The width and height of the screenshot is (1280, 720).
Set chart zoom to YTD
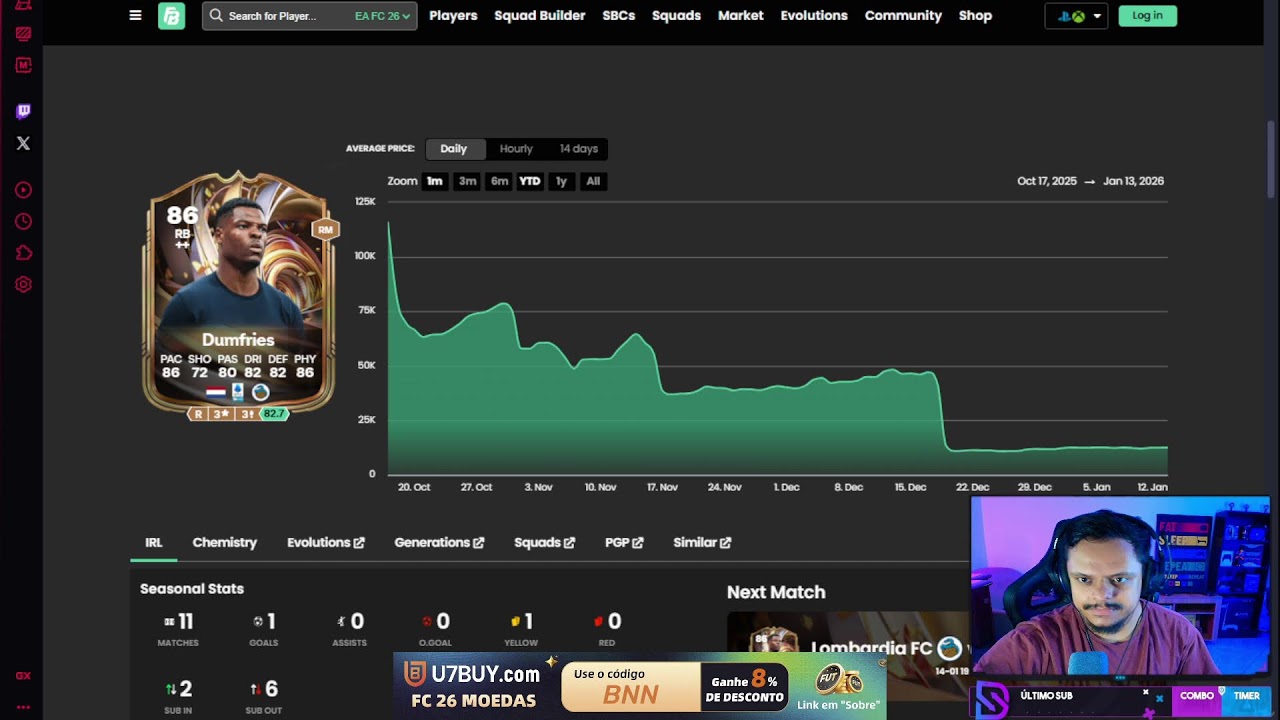(530, 181)
